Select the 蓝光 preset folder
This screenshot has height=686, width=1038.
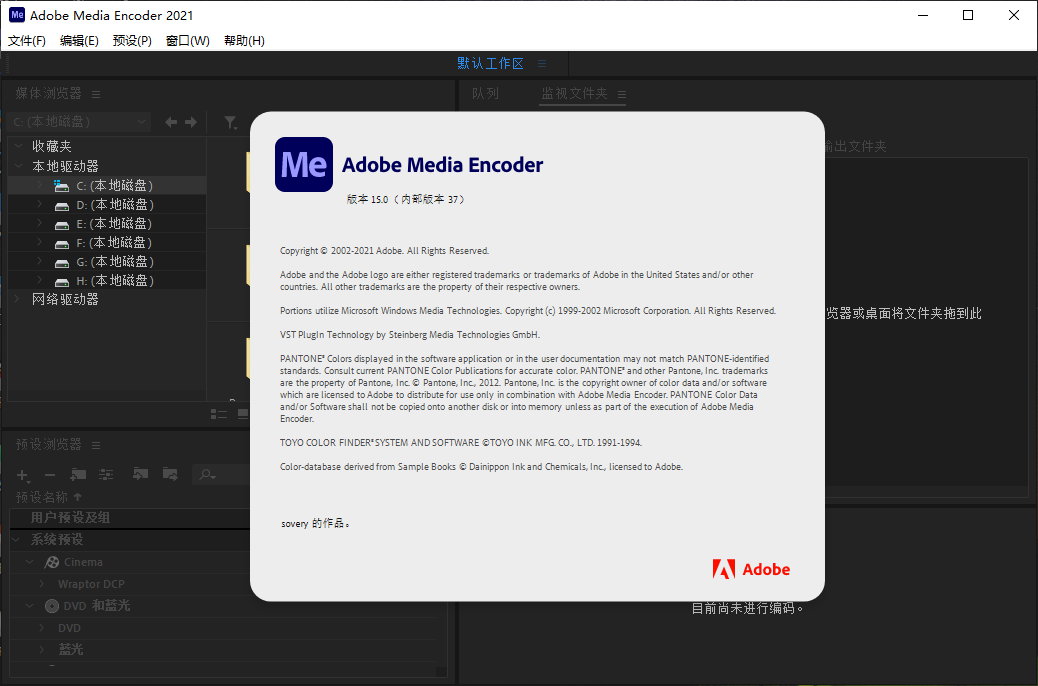[x=70, y=650]
